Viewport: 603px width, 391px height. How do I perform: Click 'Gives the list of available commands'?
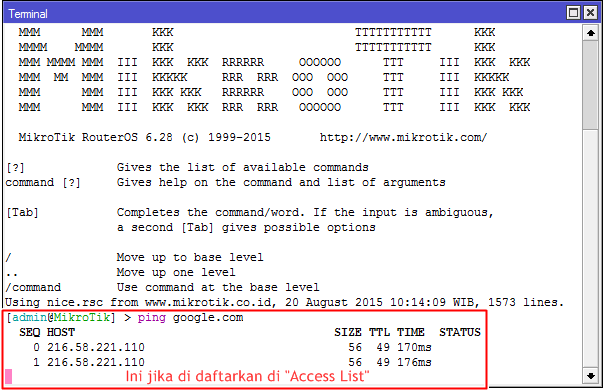point(243,167)
